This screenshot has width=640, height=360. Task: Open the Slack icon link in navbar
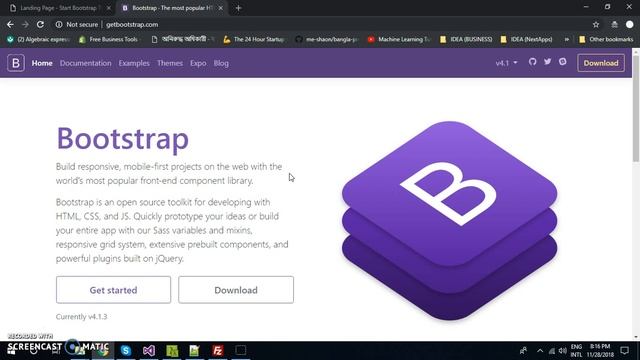point(562,62)
